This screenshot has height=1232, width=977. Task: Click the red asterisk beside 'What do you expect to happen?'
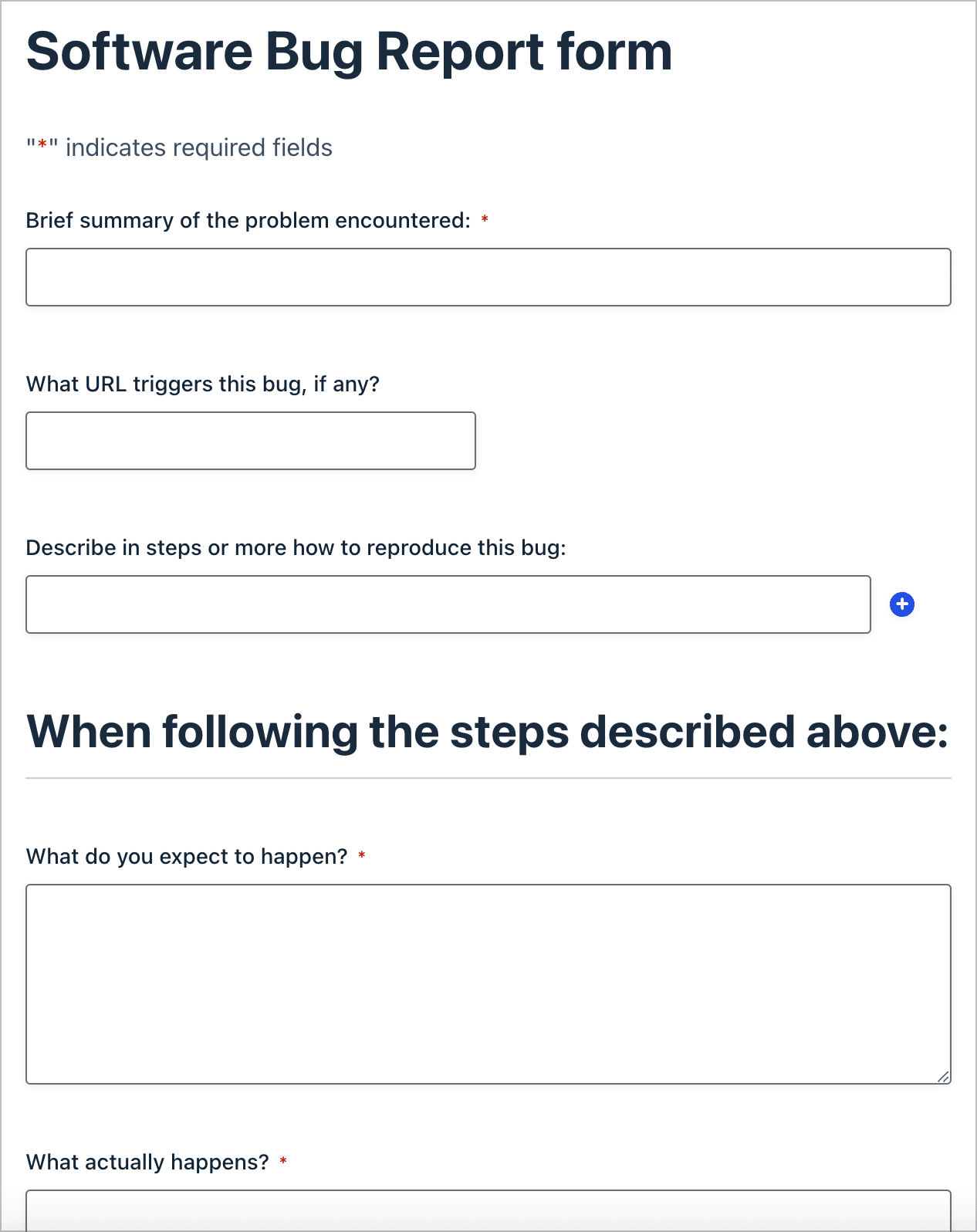pos(363,855)
